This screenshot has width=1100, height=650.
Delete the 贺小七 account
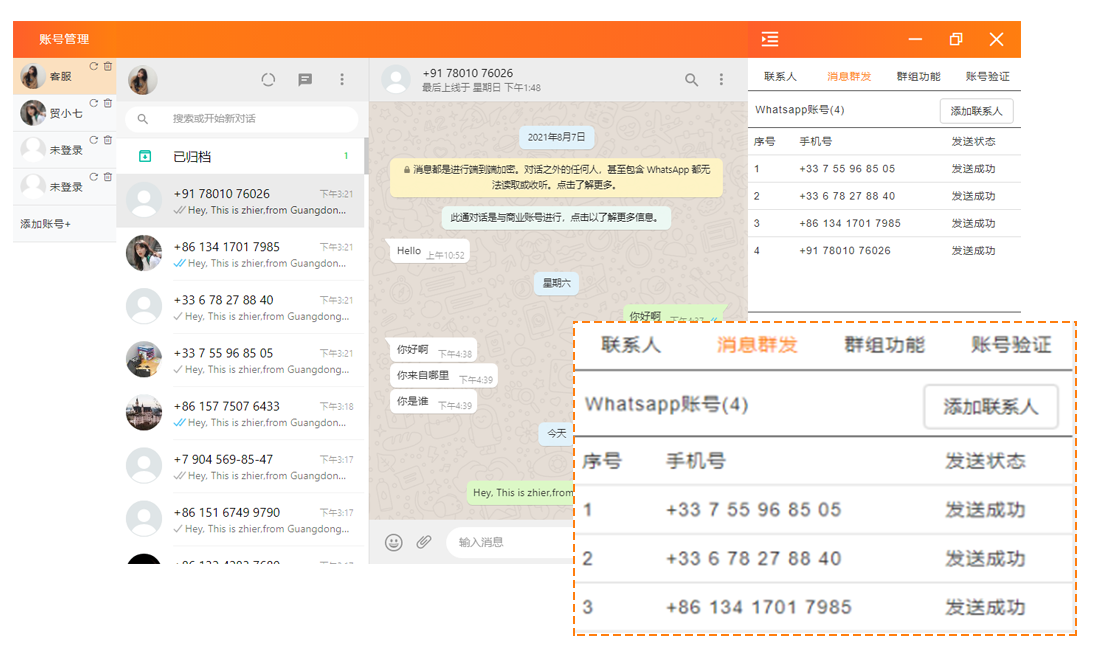coord(108,103)
